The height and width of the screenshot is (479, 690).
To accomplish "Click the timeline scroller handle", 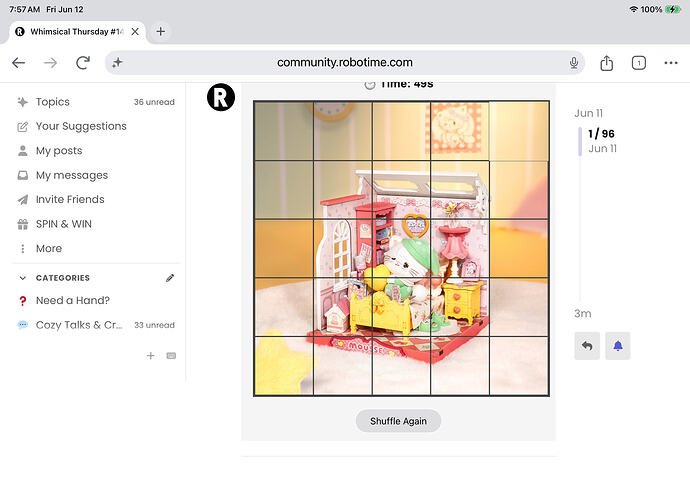I will click(x=580, y=141).
